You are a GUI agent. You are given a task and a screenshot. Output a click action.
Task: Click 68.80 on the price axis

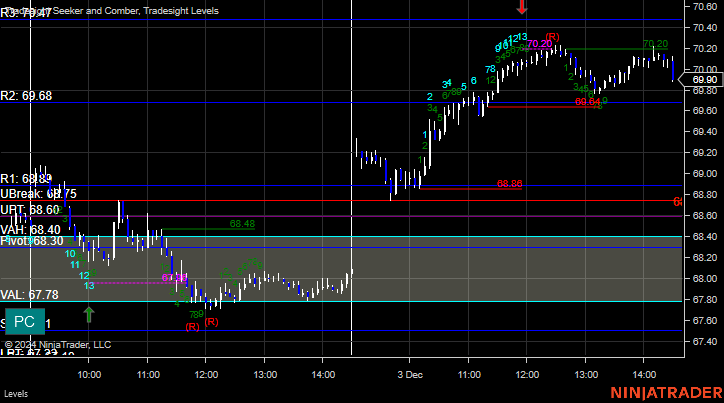point(705,195)
